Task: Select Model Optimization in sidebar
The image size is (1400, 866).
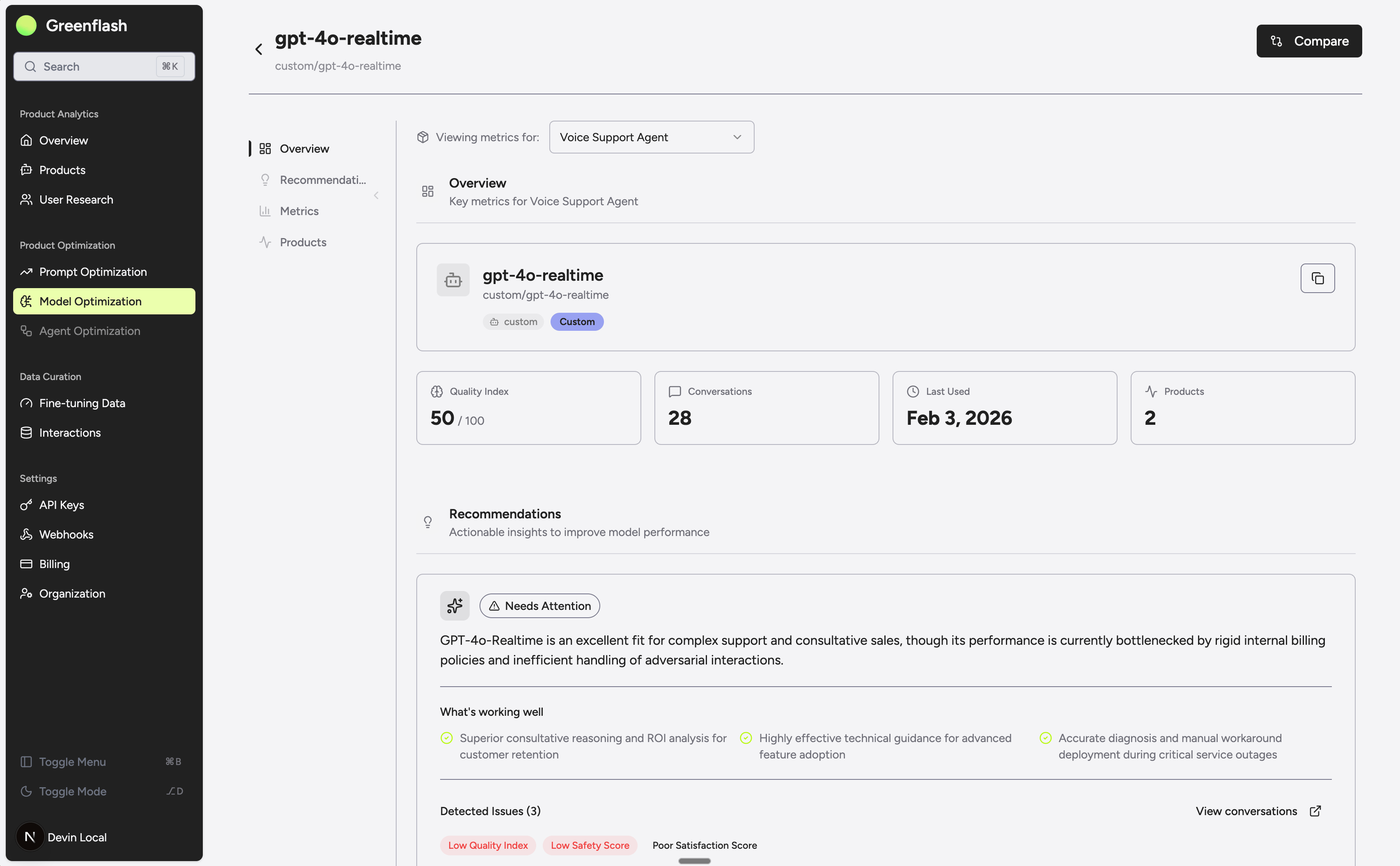Action: coord(104,301)
